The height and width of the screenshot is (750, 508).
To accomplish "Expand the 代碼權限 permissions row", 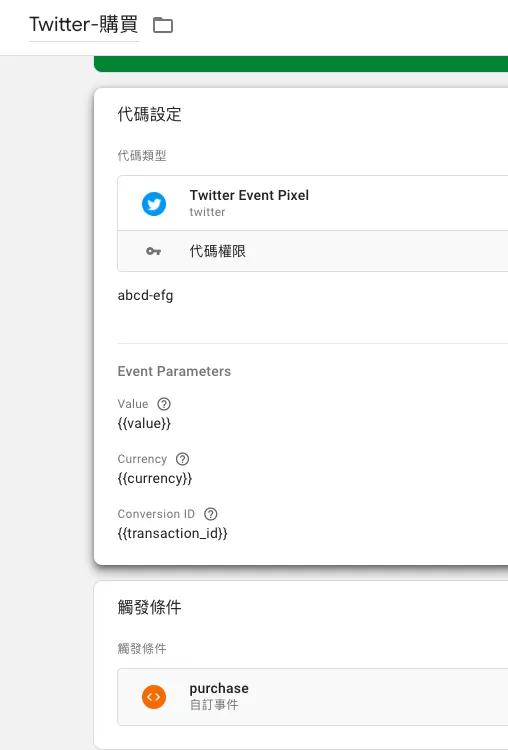I will pyautogui.click(x=313, y=251).
